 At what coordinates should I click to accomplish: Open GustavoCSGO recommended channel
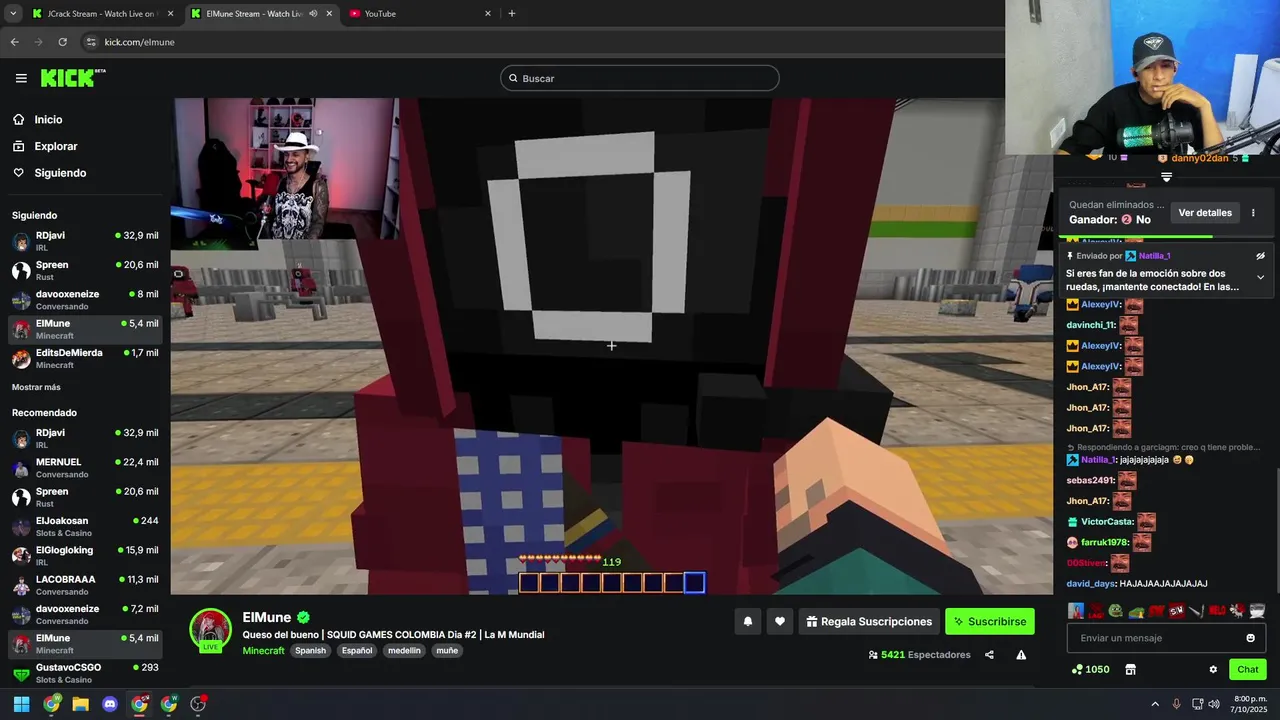pos(85,673)
